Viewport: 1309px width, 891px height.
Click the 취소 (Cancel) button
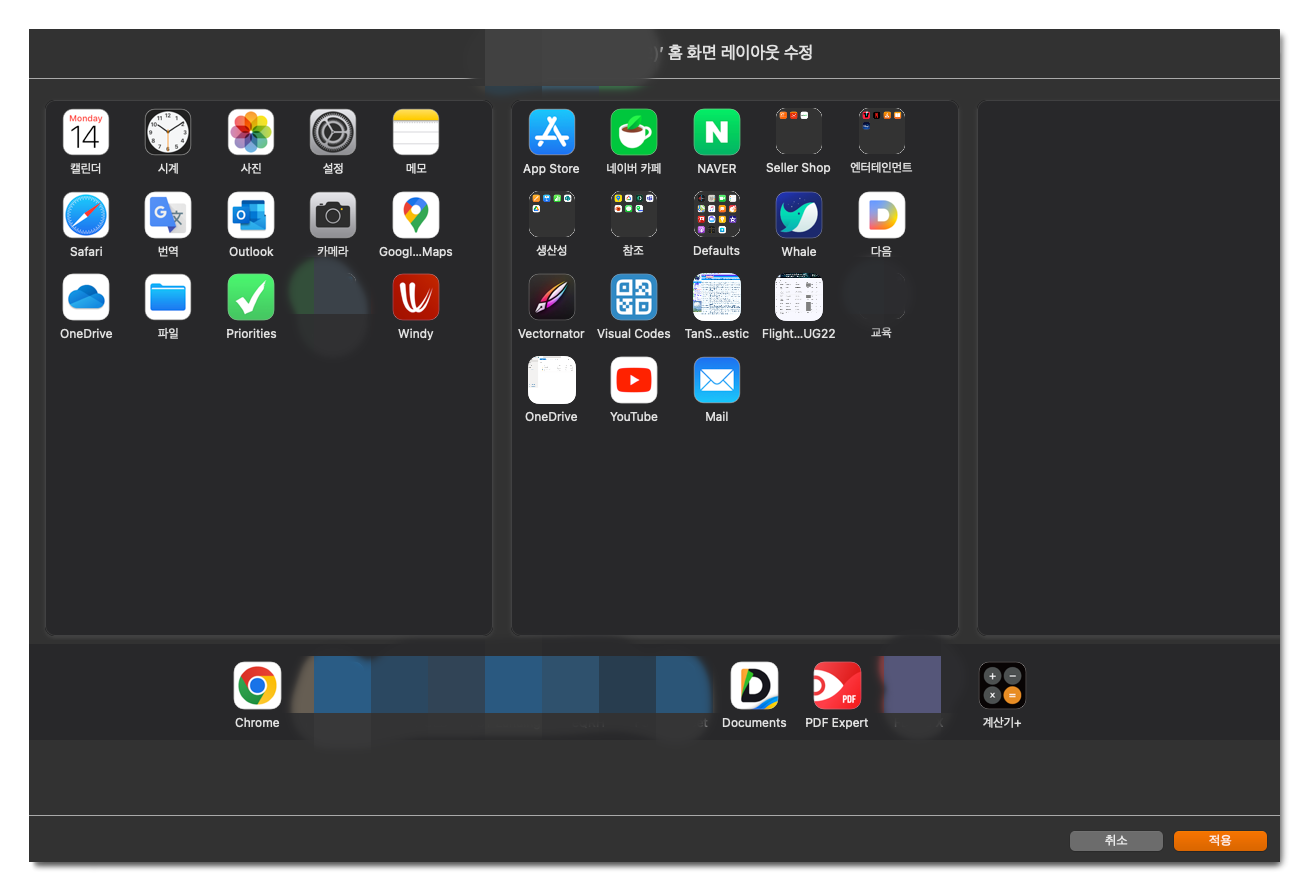[x=1116, y=841]
